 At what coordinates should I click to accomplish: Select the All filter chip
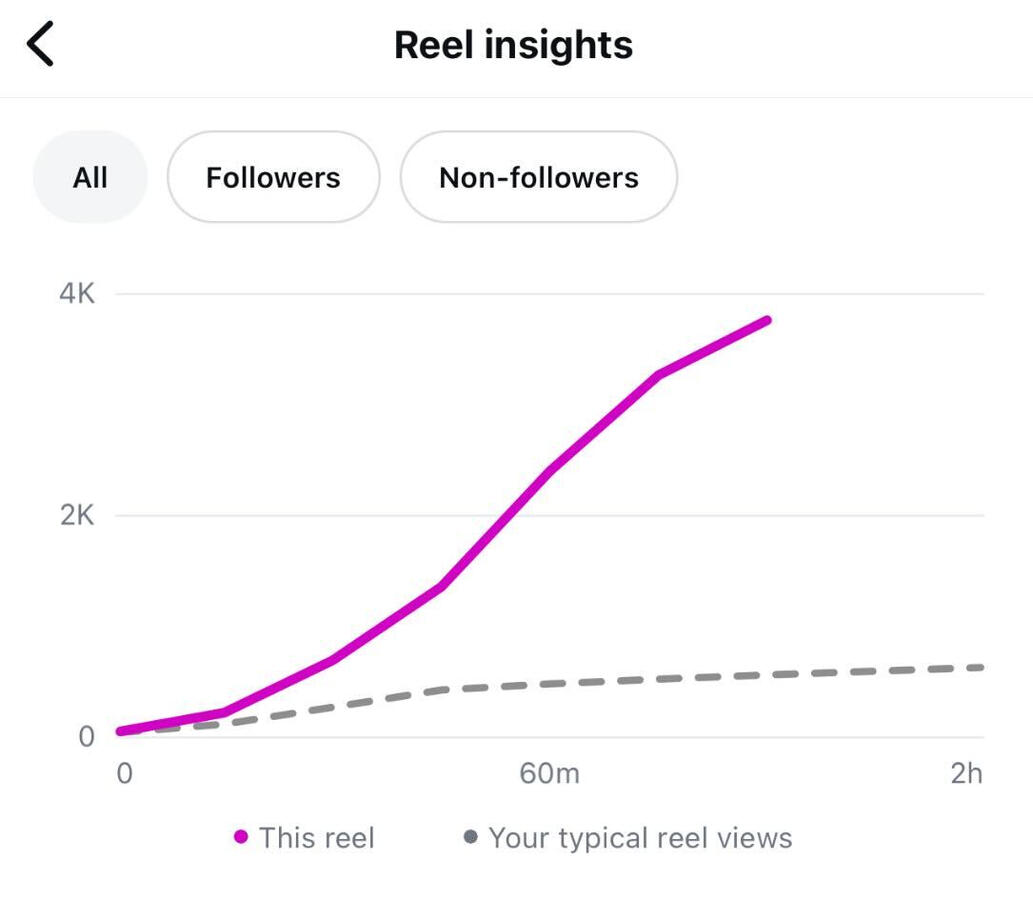(x=90, y=177)
